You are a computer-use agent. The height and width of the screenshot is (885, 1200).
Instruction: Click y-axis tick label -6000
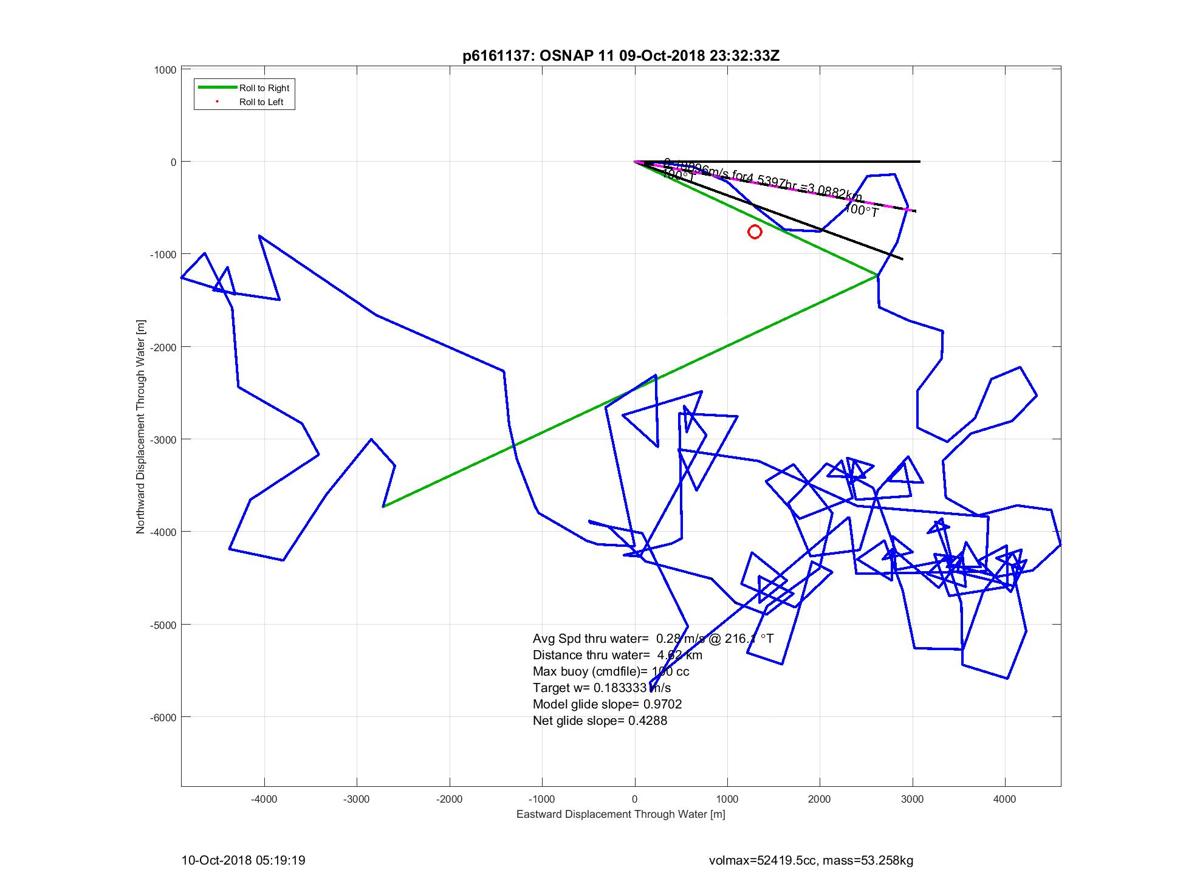click(163, 717)
